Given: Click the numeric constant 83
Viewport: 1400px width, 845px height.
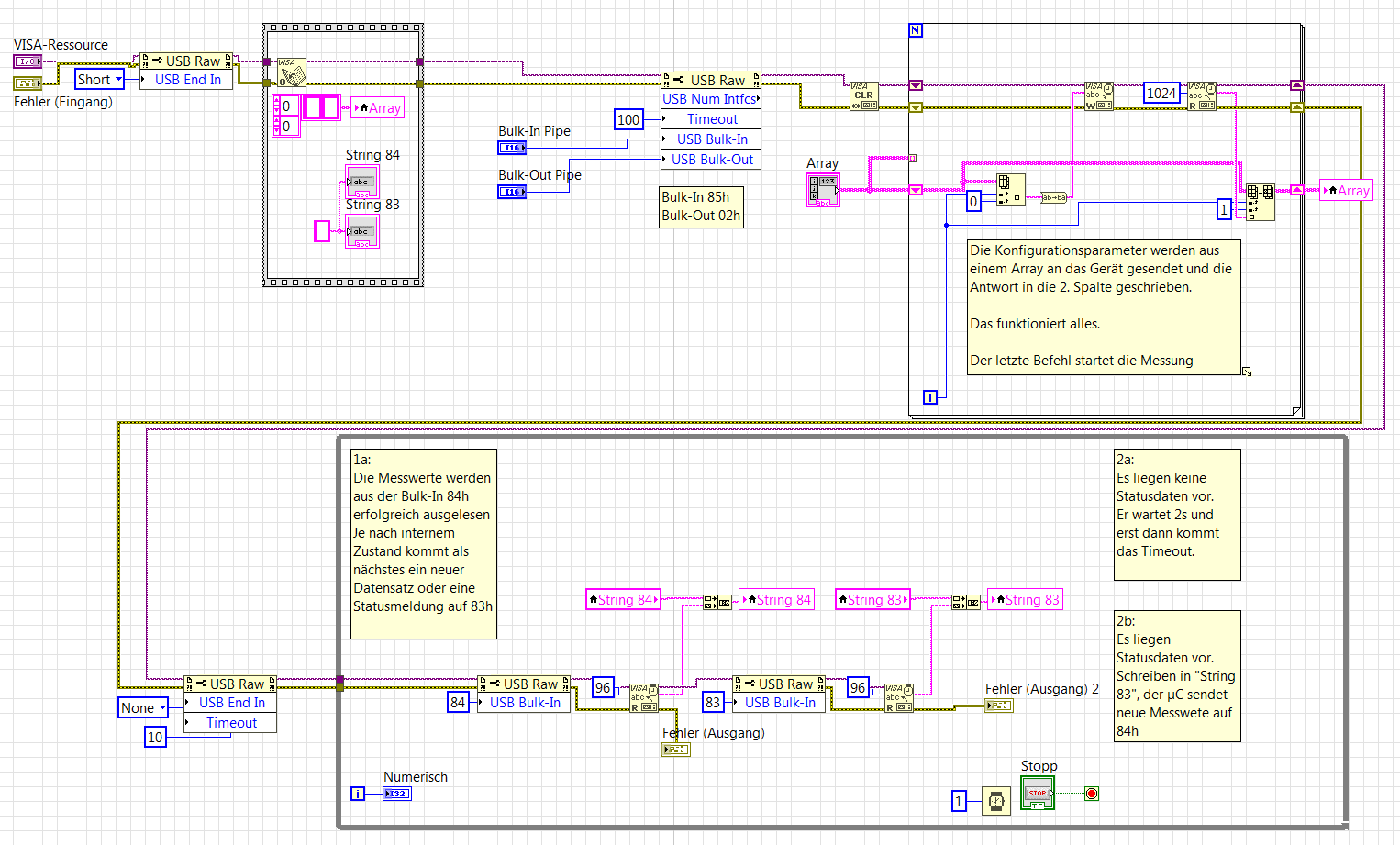Looking at the screenshot, I should click(x=713, y=703).
